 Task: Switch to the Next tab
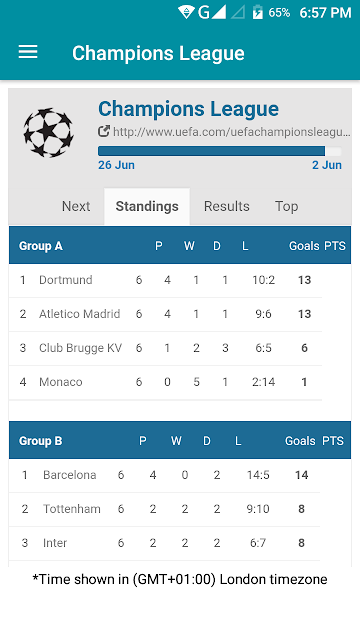76,206
